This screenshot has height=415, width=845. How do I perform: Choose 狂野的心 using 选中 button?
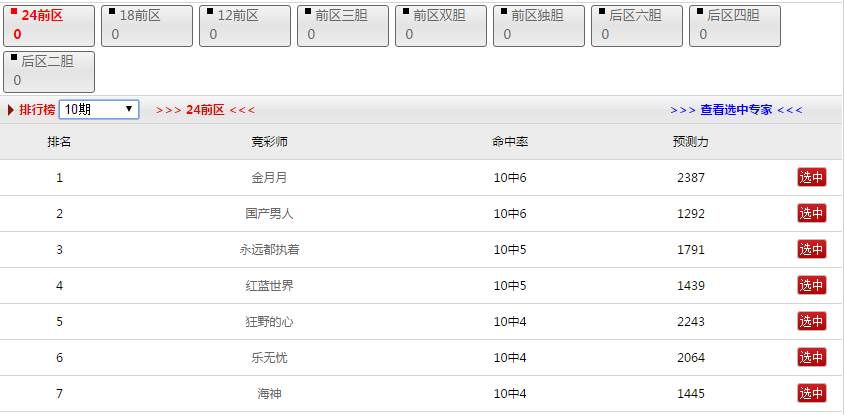coord(811,321)
